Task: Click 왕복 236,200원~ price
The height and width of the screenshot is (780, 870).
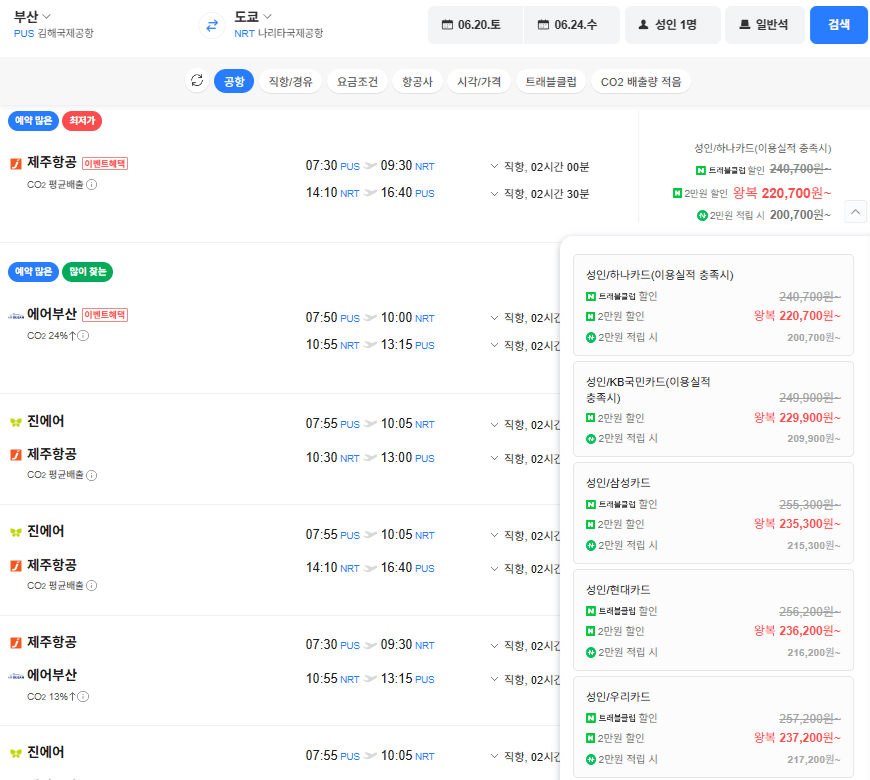Action: point(797,631)
